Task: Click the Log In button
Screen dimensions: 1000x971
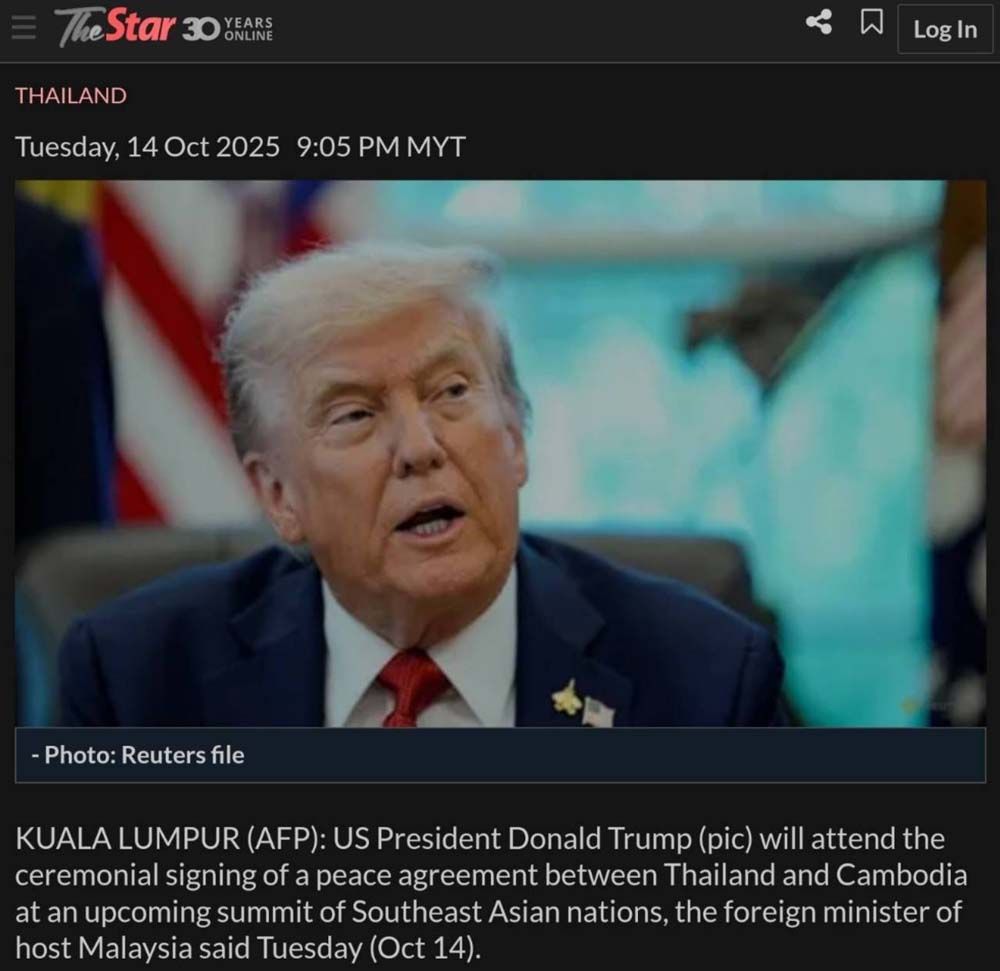Action: [x=945, y=29]
